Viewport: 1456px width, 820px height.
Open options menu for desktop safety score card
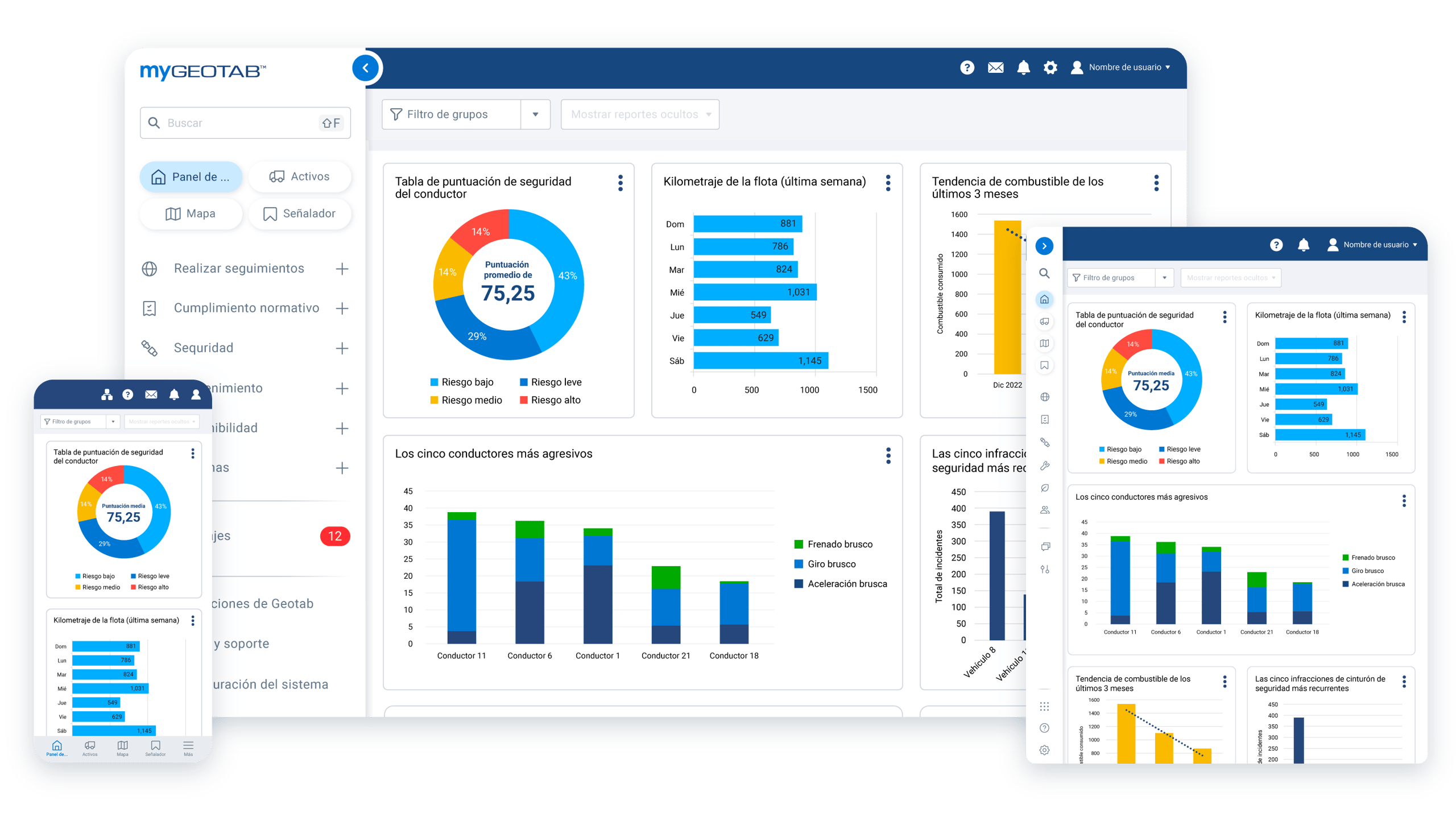tap(620, 183)
